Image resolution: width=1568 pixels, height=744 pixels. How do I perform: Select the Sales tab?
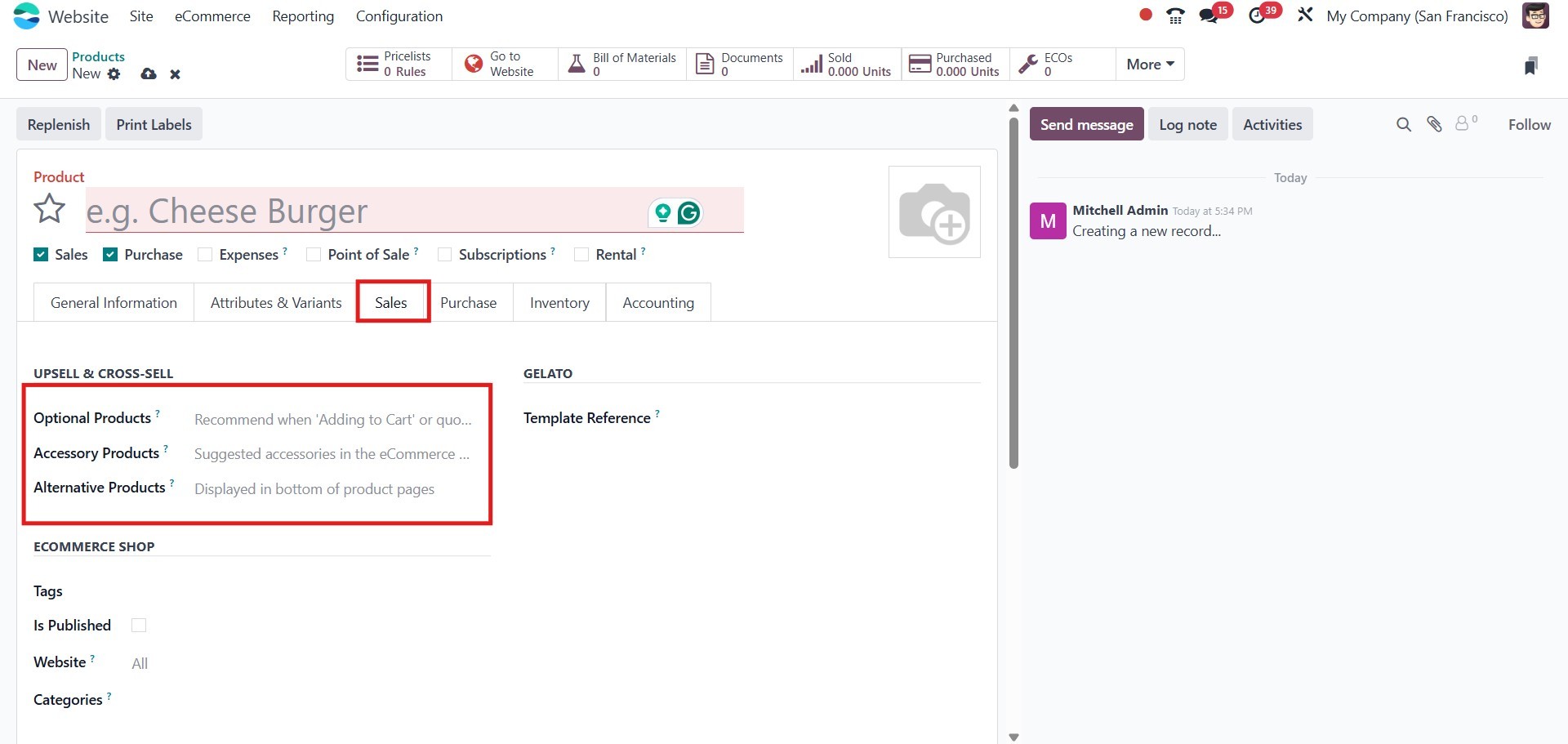[x=393, y=302]
